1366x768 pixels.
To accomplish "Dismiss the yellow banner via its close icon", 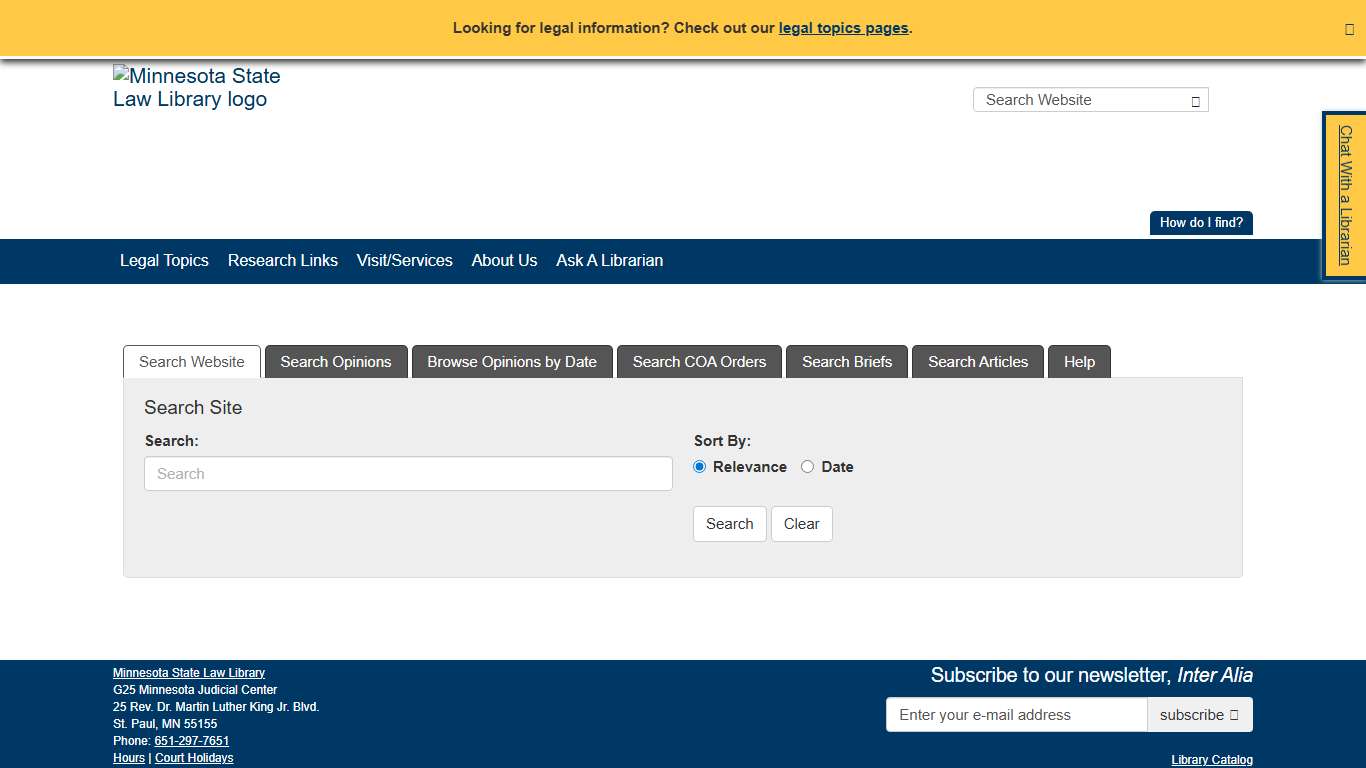I will pyautogui.click(x=1348, y=28).
